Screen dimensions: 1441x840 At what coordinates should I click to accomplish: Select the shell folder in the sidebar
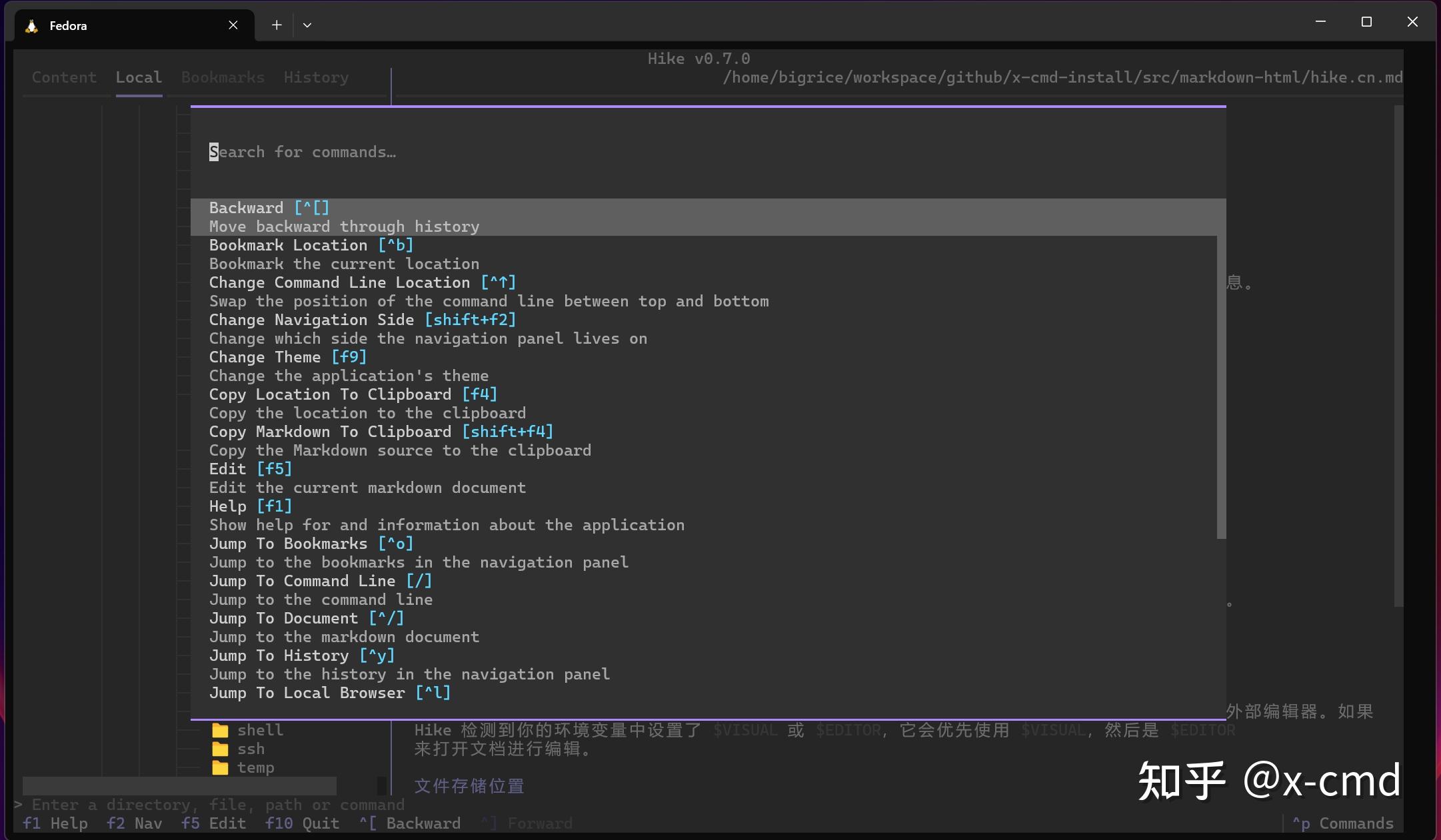click(259, 729)
